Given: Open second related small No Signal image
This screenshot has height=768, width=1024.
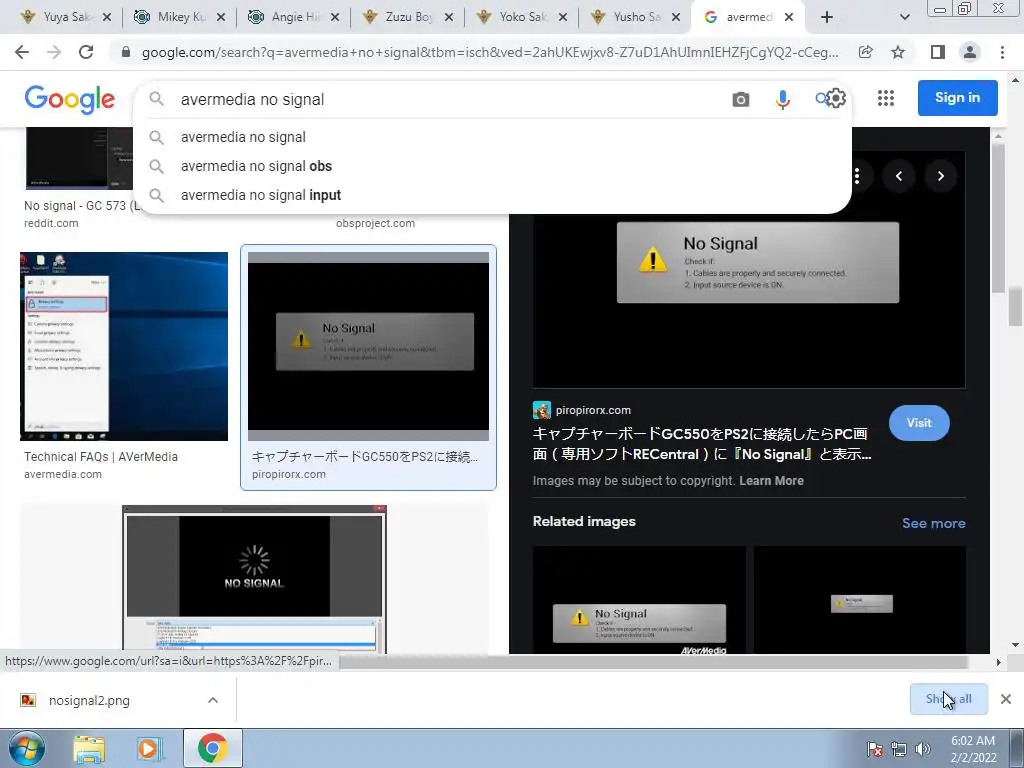Looking at the screenshot, I should [x=859, y=600].
